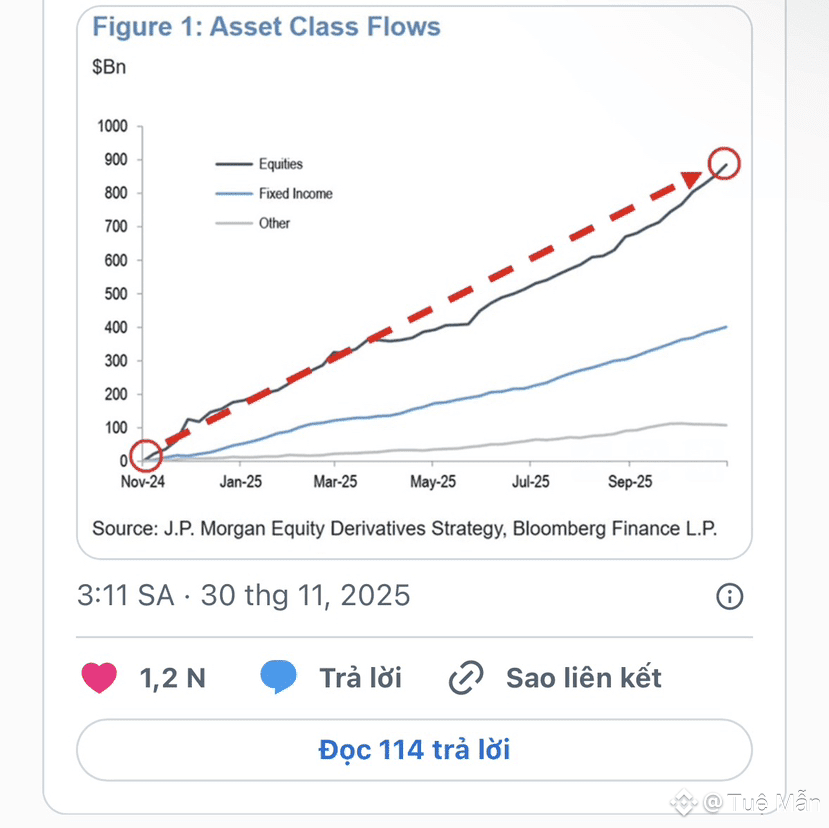Image resolution: width=829 pixels, height=828 pixels.
Task: Click the red circle at chart origin
Action: click(145, 455)
